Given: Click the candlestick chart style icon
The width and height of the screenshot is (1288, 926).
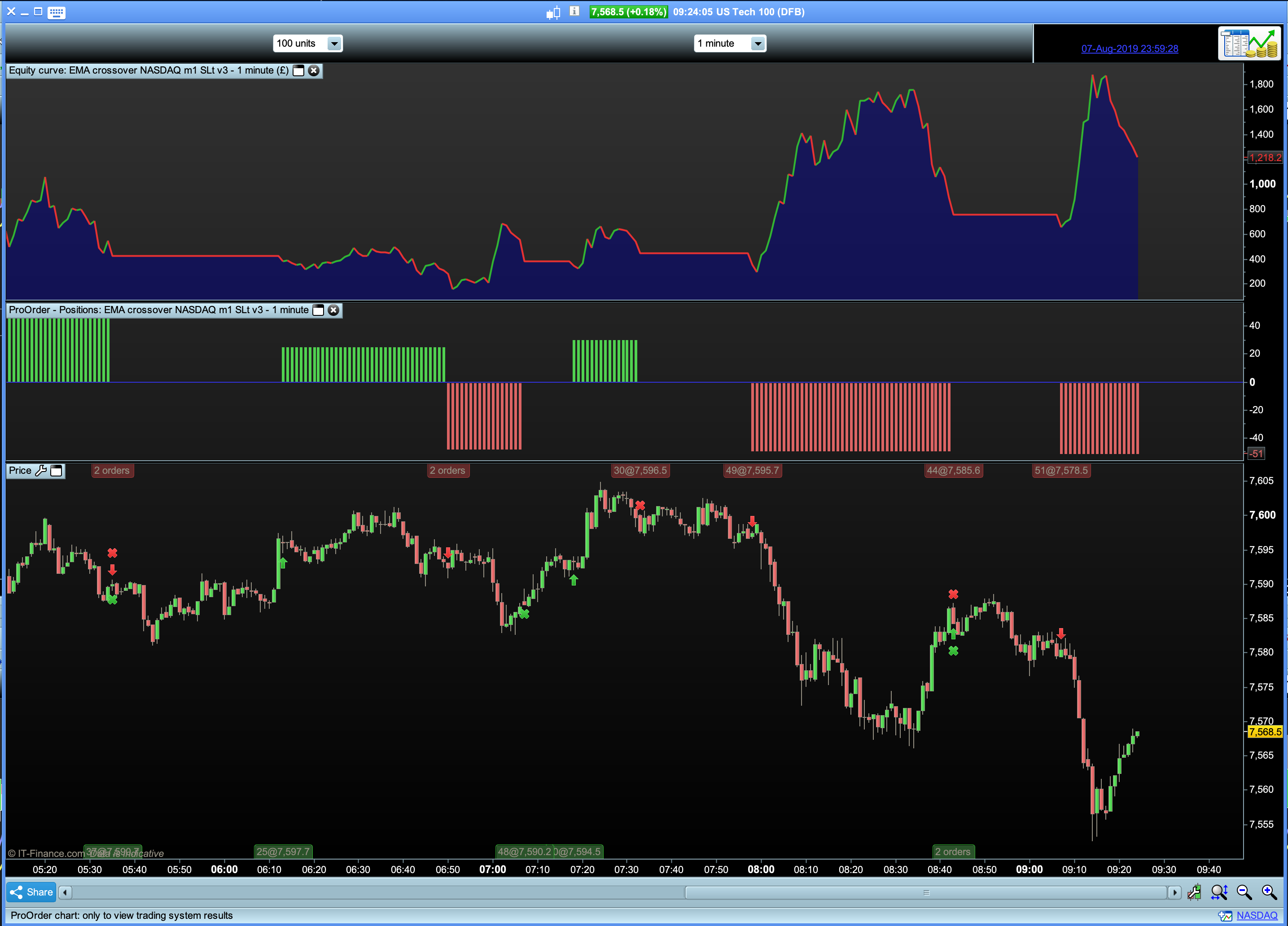Looking at the screenshot, I should pos(553,12).
